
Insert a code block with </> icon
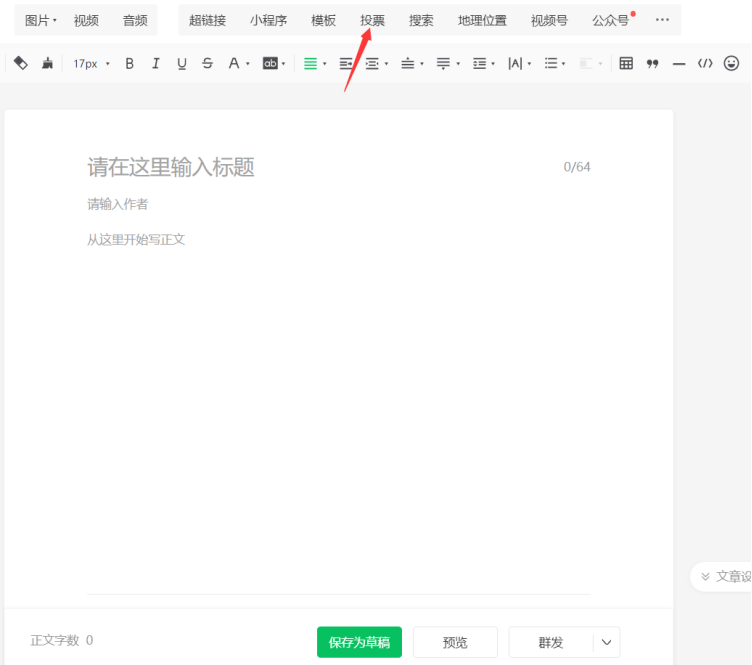tap(705, 63)
